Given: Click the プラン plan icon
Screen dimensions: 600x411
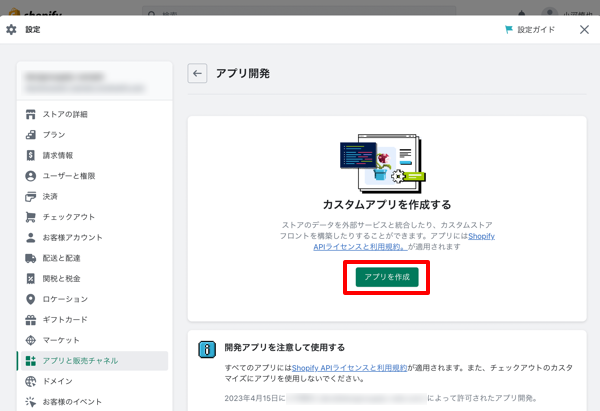Looking at the screenshot, I should coord(31,134).
